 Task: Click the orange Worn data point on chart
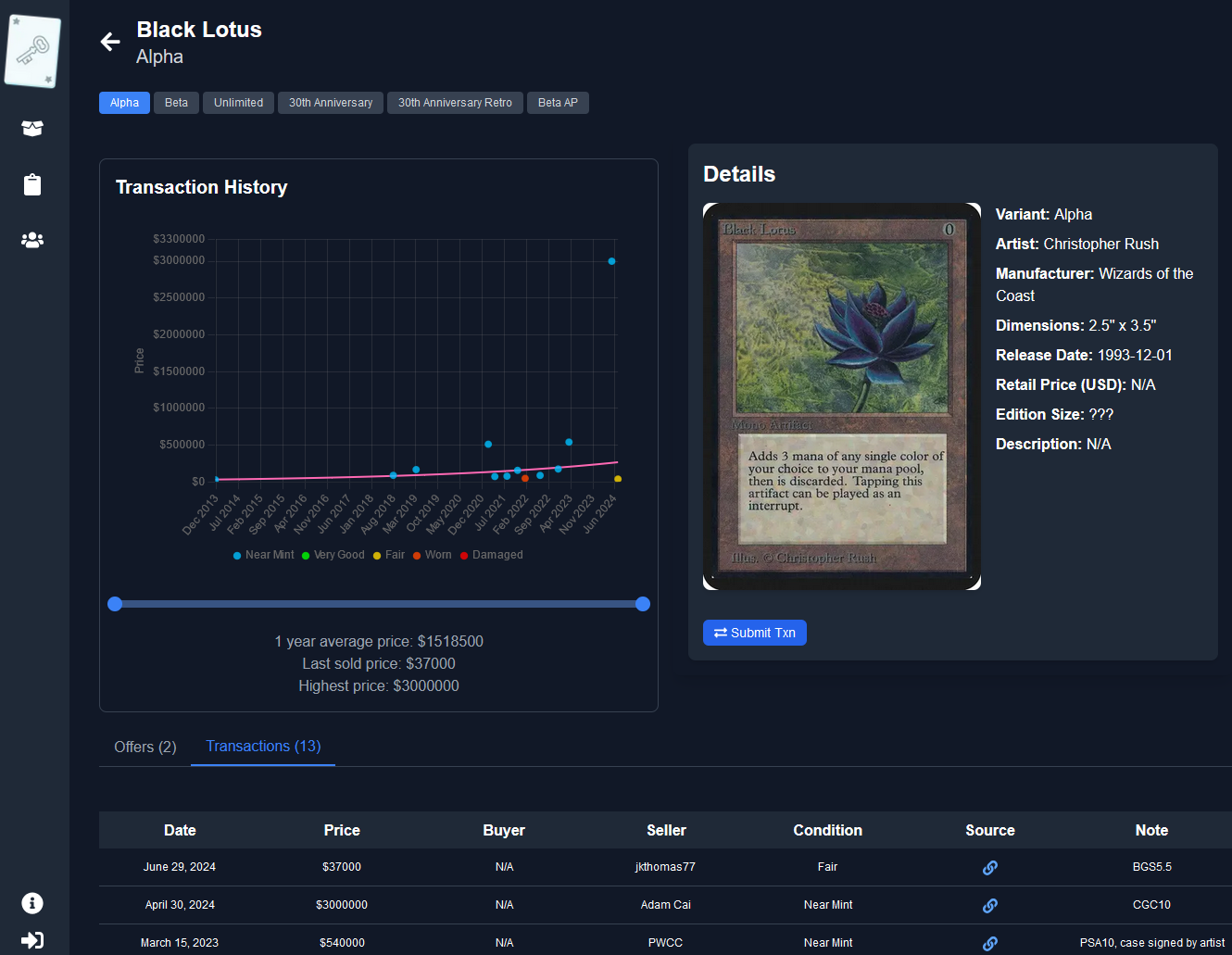(x=525, y=478)
